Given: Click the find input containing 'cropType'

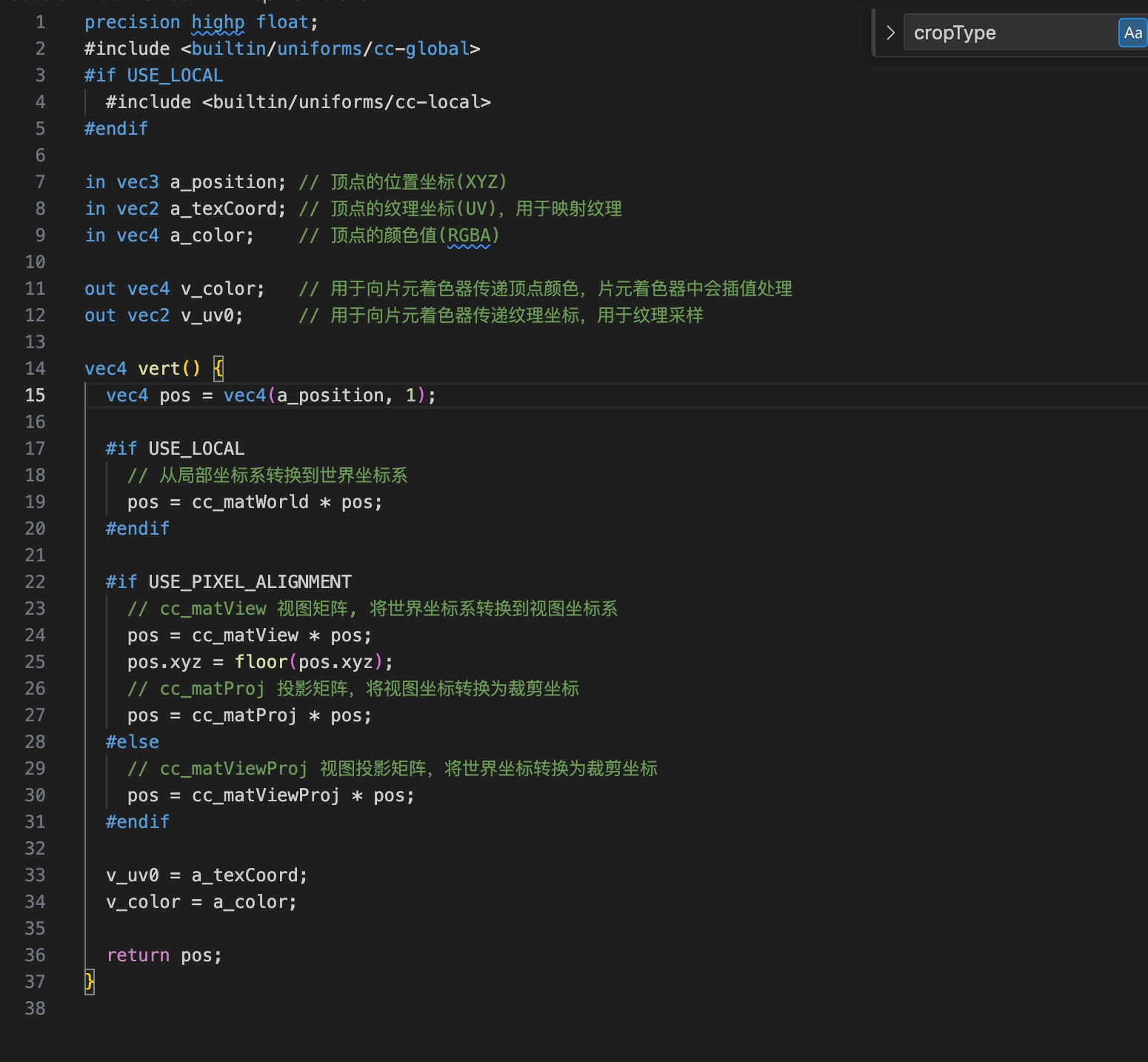Looking at the screenshot, I should tap(1007, 33).
